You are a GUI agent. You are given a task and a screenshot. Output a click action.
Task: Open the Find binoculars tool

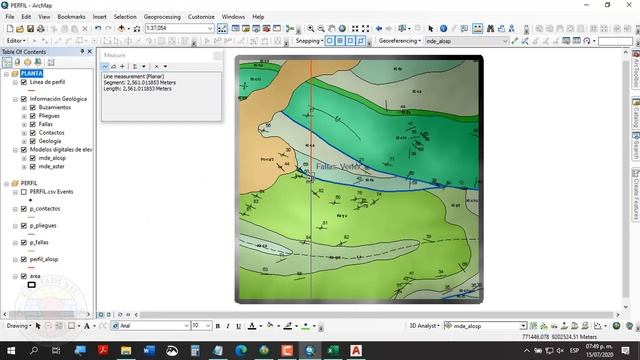click(490, 29)
